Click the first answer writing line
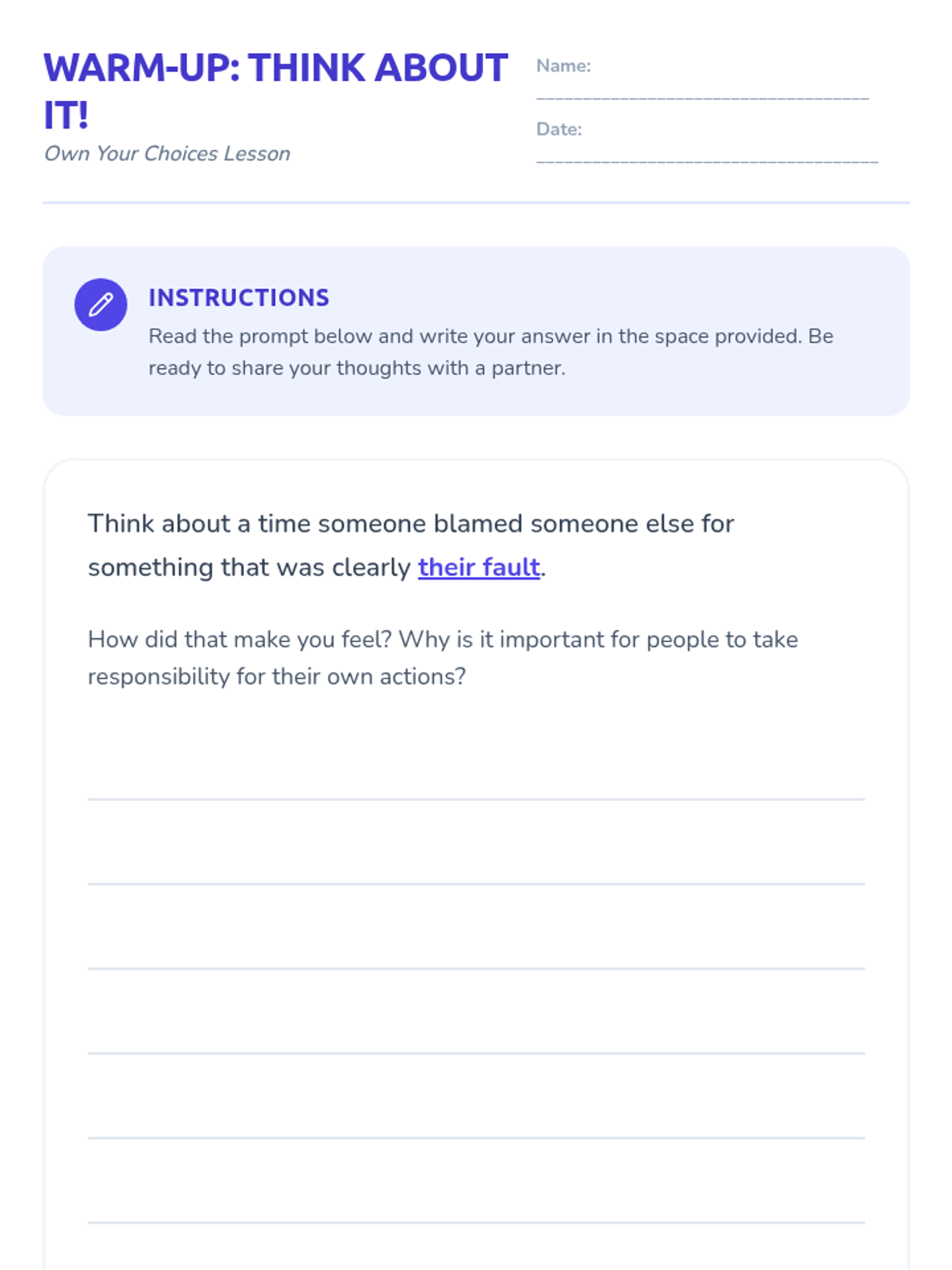 [x=476, y=798]
